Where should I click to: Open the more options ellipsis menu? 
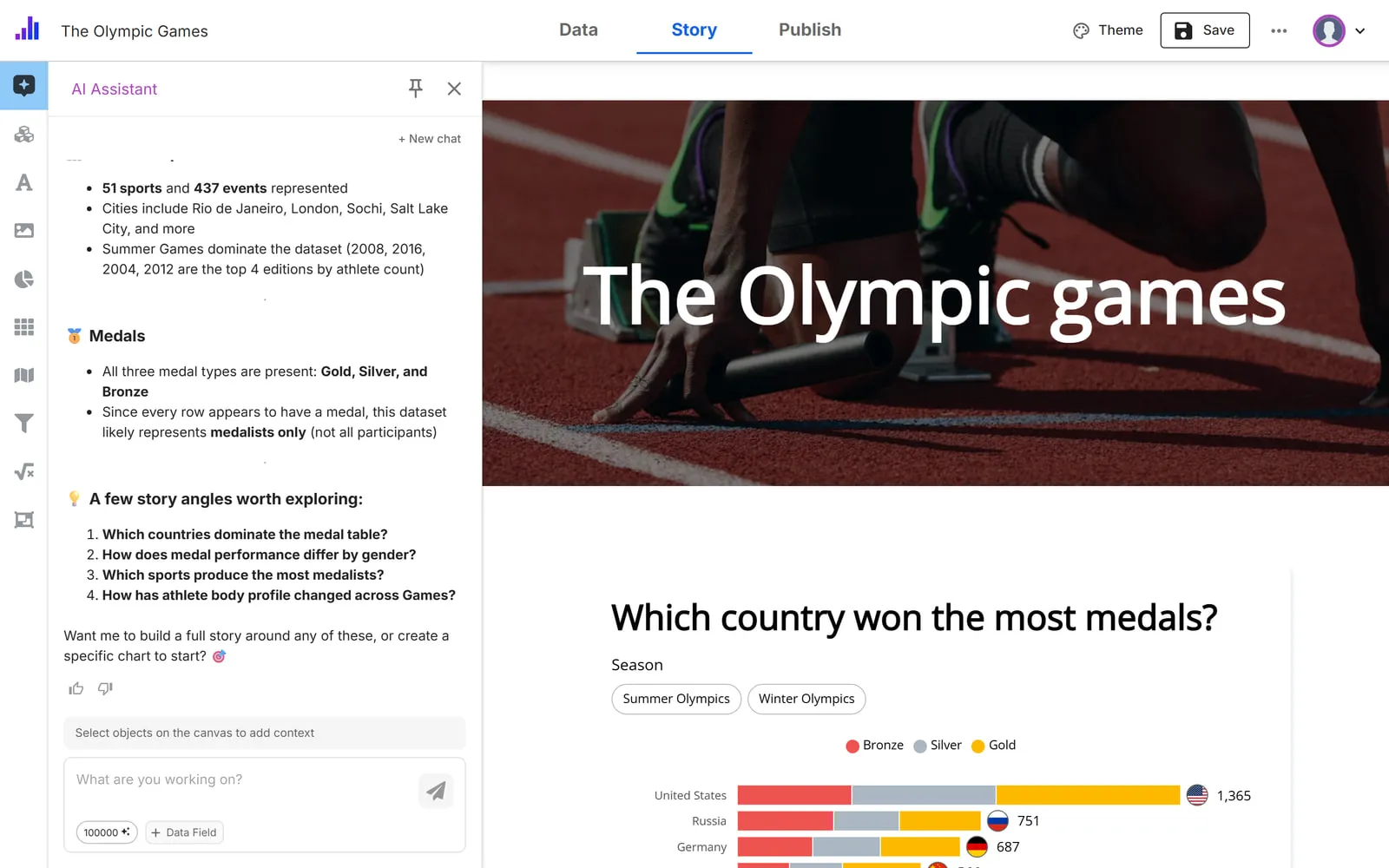[1279, 30]
